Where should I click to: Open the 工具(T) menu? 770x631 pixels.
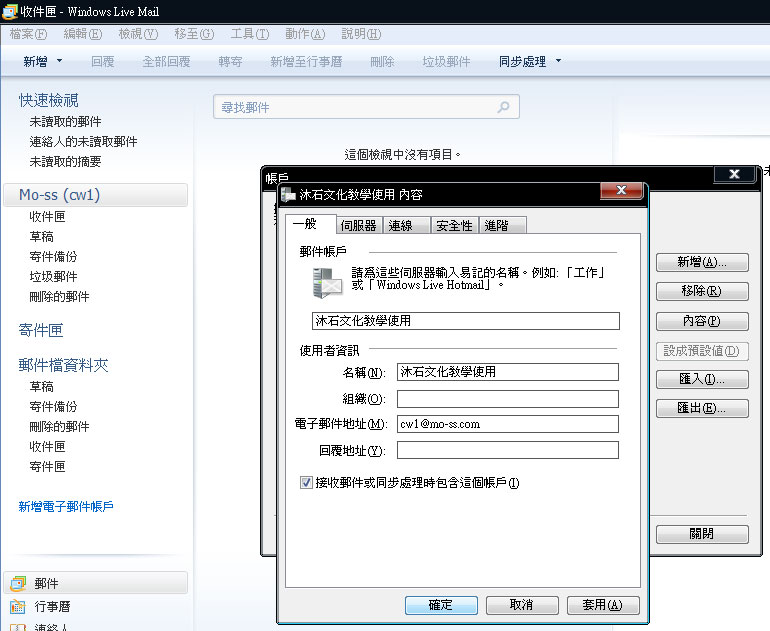click(249, 34)
